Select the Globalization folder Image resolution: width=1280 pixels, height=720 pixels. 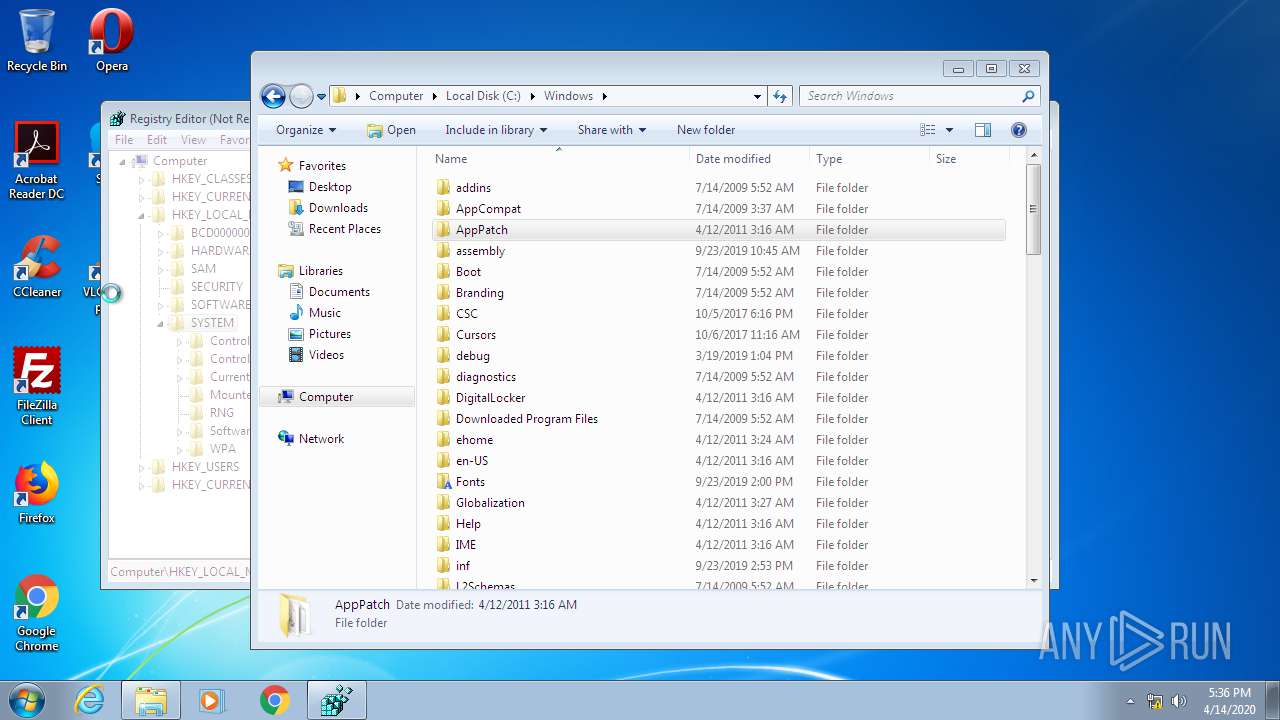coord(490,503)
